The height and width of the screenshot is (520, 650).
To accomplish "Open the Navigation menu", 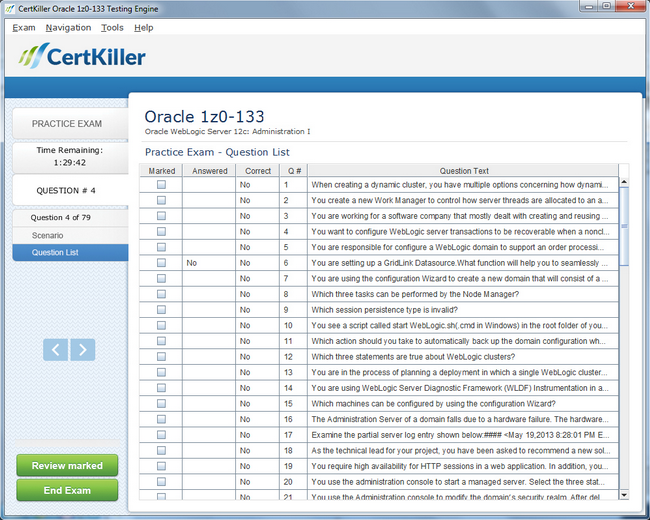I will (x=68, y=28).
